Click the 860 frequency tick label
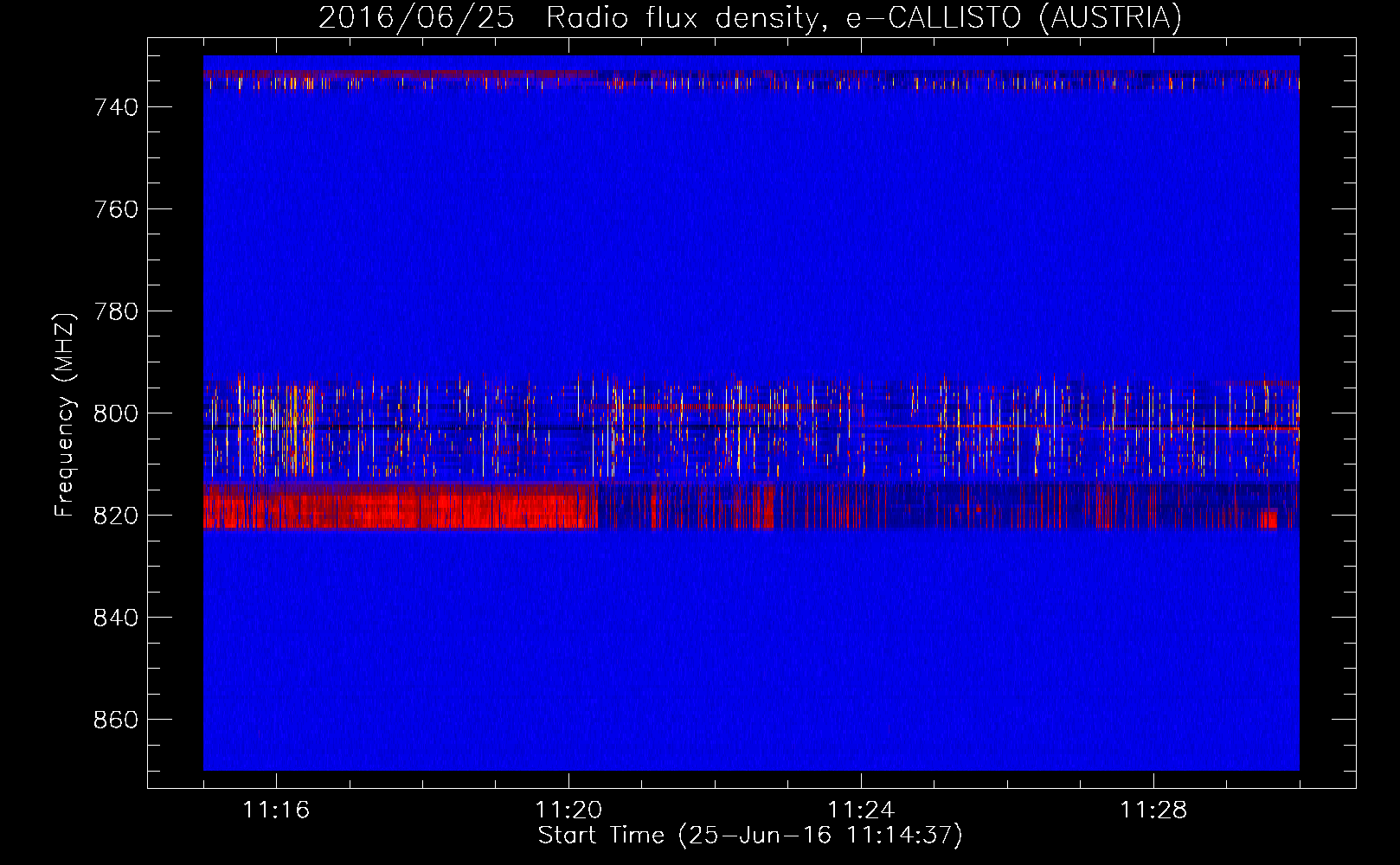This screenshot has height=865, width=1400. pyautogui.click(x=116, y=720)
